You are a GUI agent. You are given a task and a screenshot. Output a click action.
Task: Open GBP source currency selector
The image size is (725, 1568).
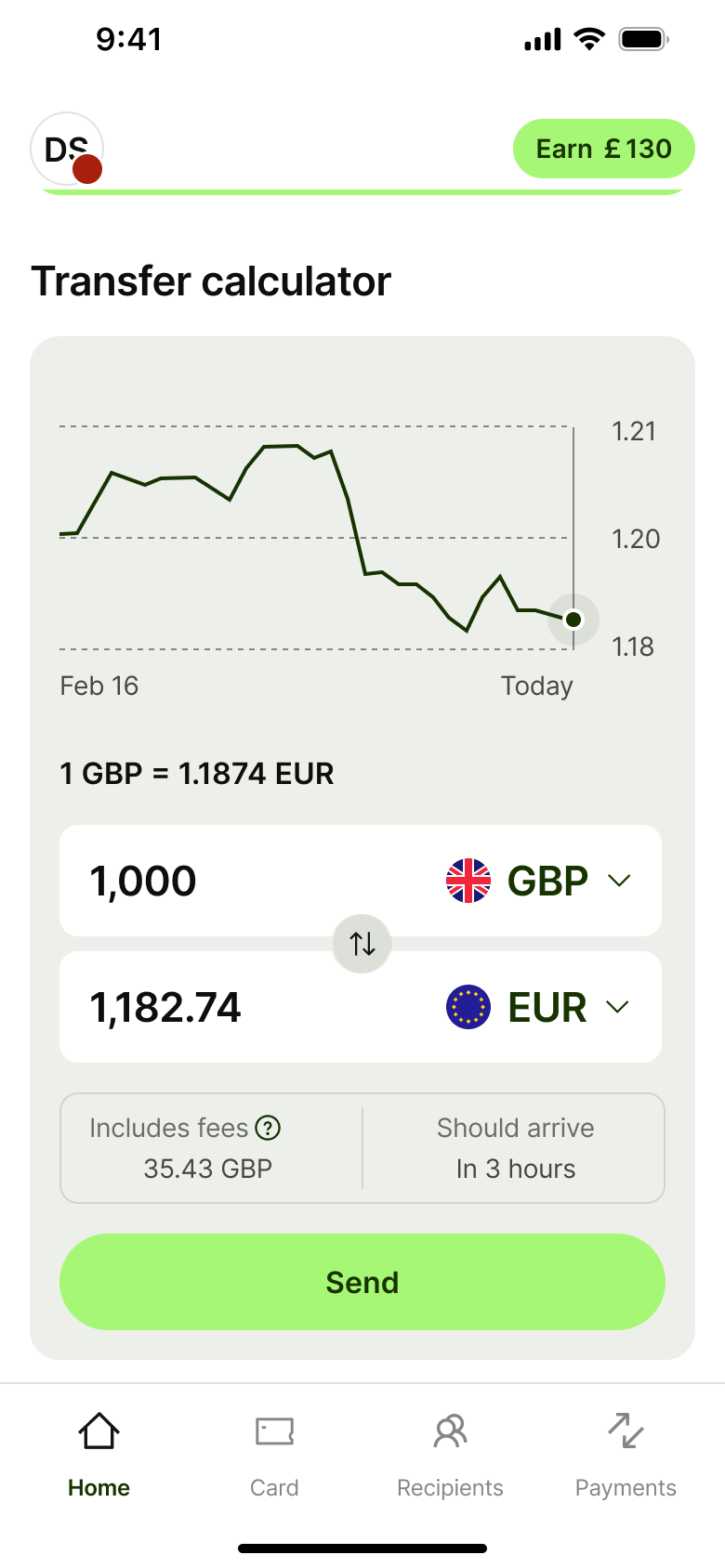pyautogui.click(x=539, y=881)
